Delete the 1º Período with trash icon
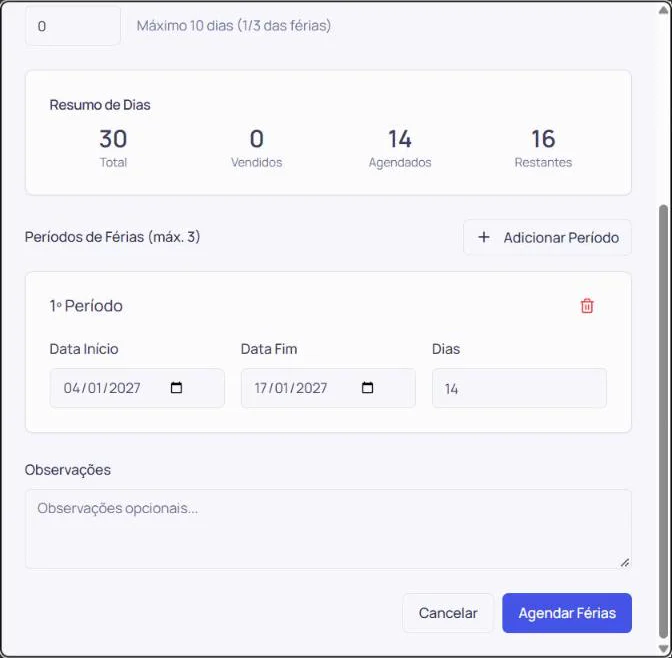The width and height of the screenshot is (672, 658). click(587, 306)
